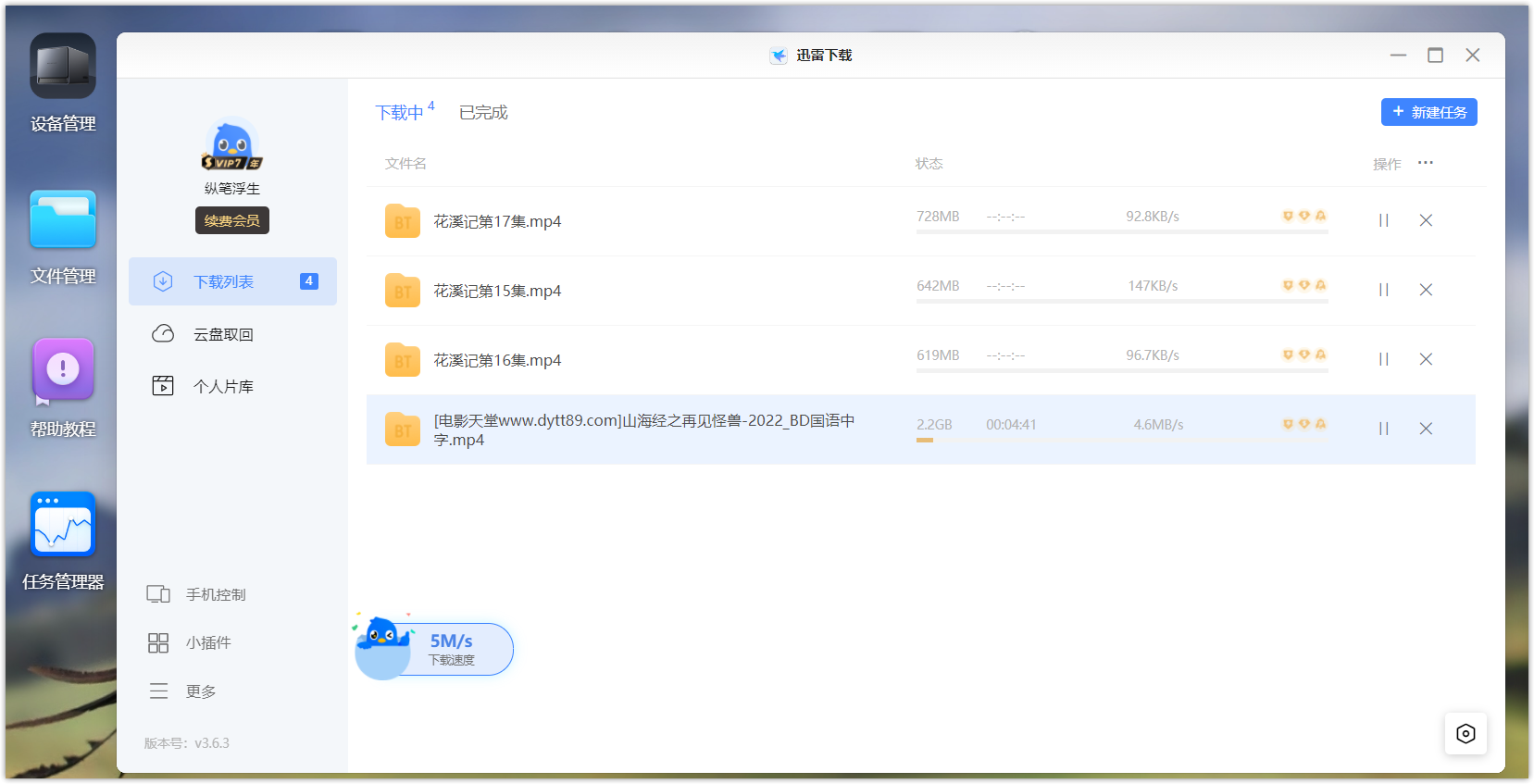The image size is (1534, 784).
Task: Click the 728MB size value
Action: [x=938, y=217]
